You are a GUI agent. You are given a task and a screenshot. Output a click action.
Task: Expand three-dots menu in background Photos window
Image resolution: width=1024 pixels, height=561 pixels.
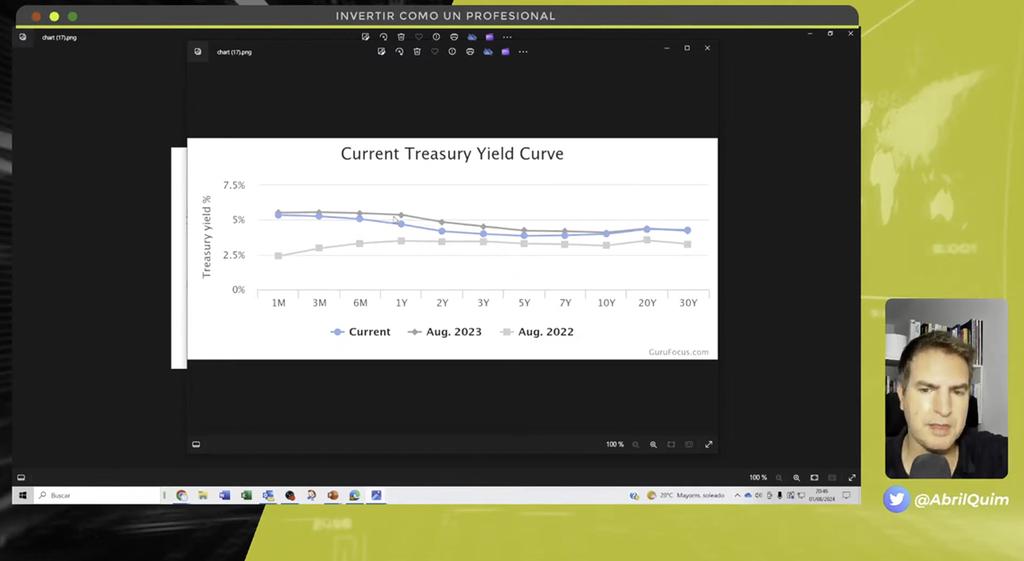pos(507,37)
